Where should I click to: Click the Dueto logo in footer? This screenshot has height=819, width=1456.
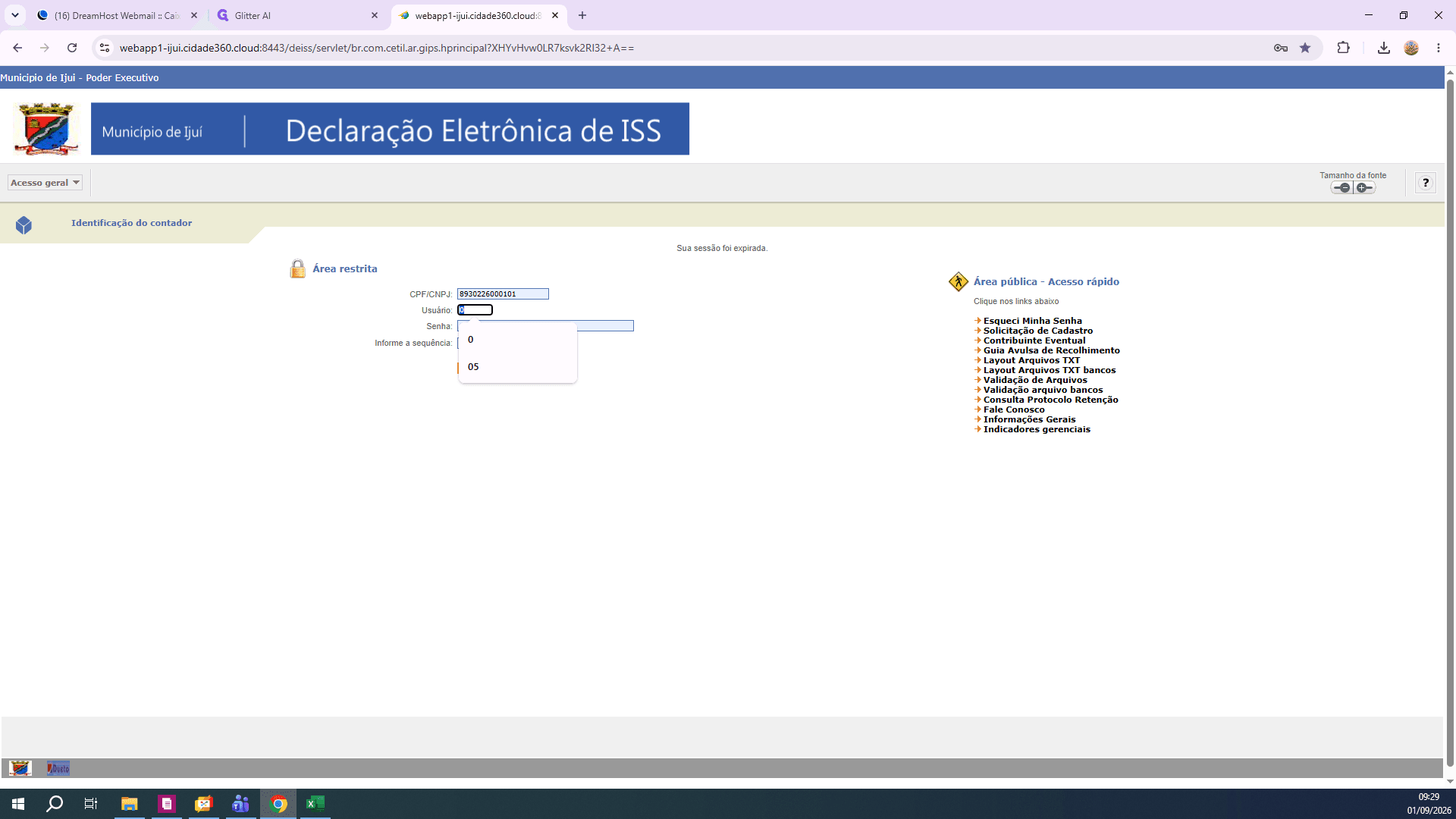[58, 768]
